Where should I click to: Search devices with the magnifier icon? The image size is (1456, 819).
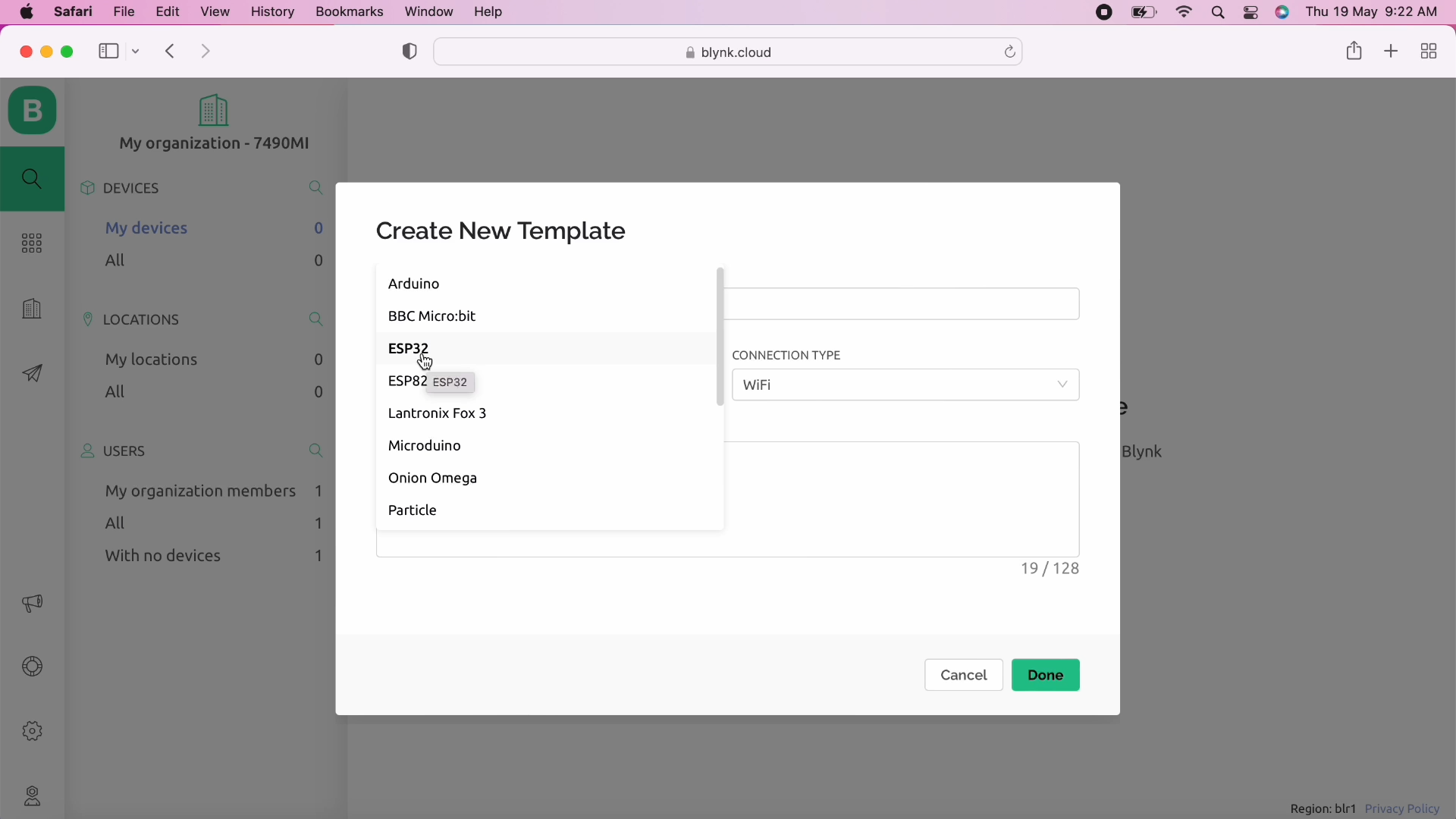(x=317, y=189)
